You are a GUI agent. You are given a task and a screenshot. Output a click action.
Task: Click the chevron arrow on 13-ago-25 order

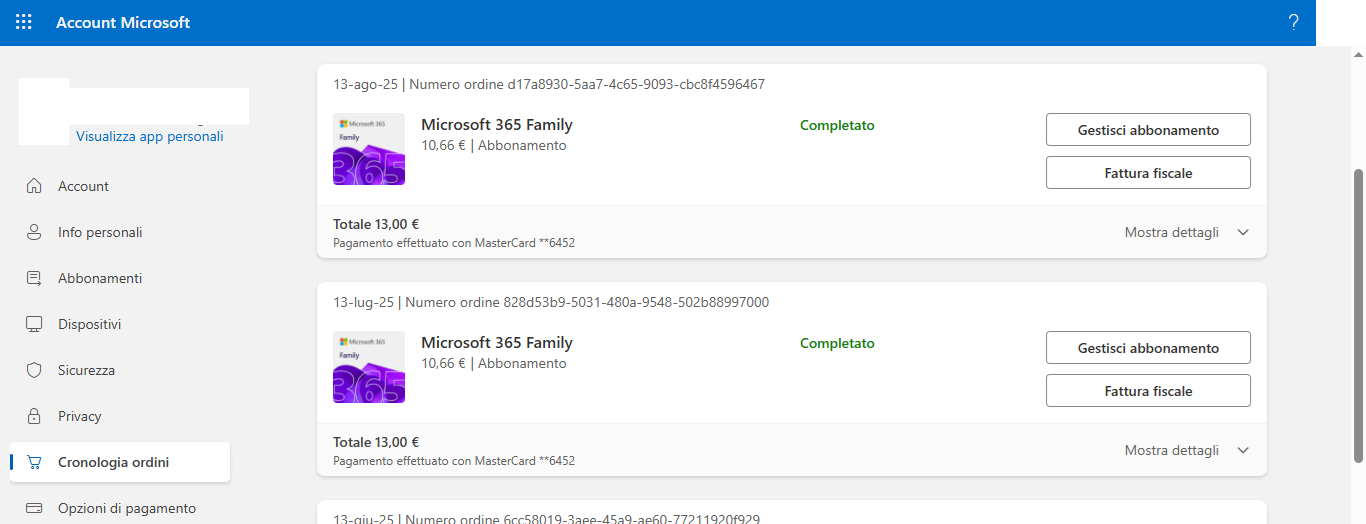click(x=1243, y=232)
